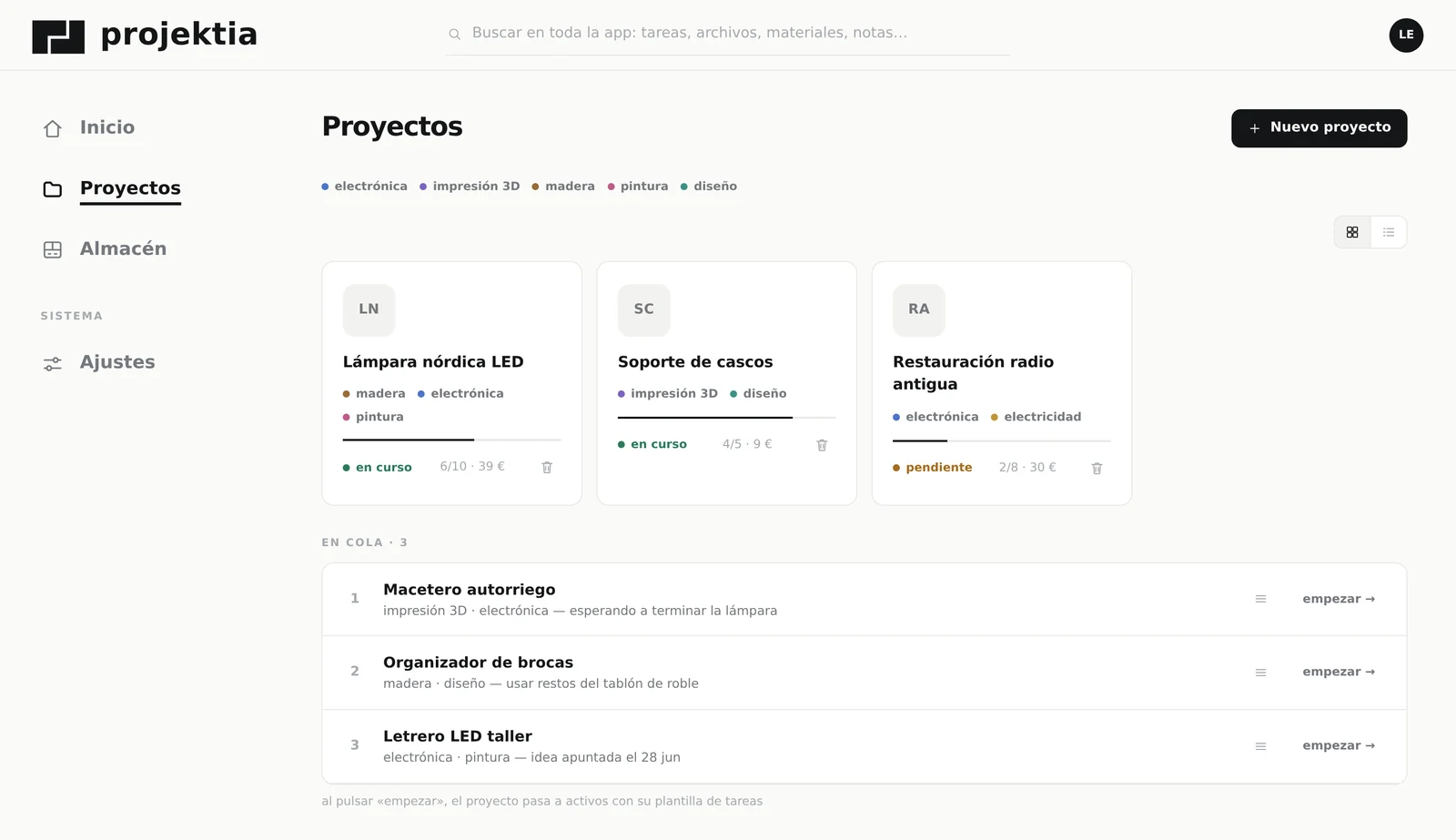Click the Soporte de cascos progress bar

(x=726, y=417)
